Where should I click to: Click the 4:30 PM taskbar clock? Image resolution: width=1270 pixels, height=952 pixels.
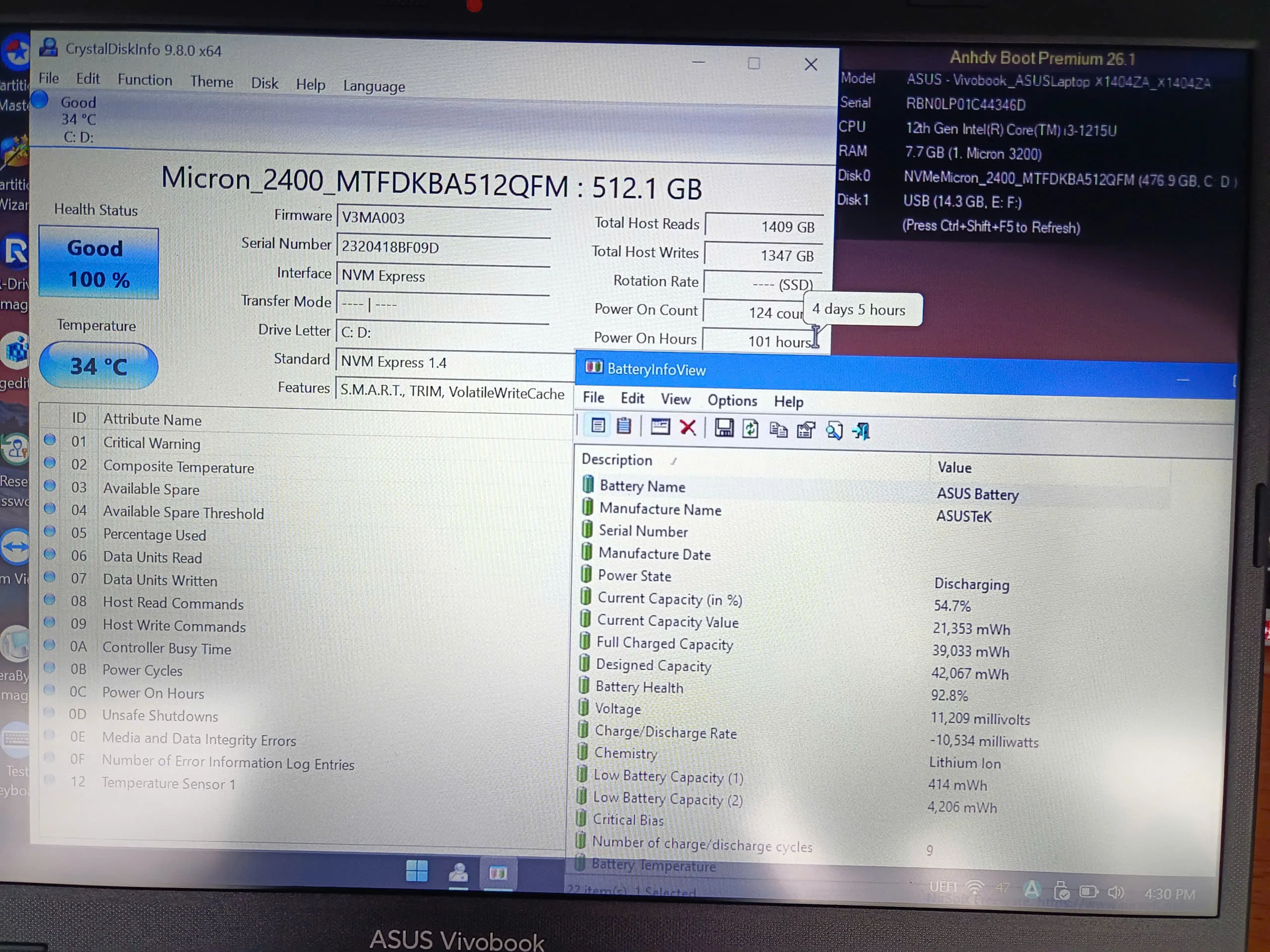point(1169,894)
